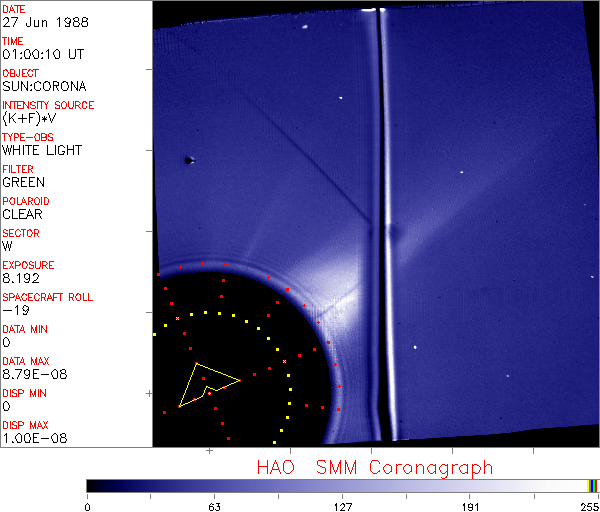Click the WHITE LIGHT observation type text
This screenshot has height=512, width=600.
click(x=42, y=150)
